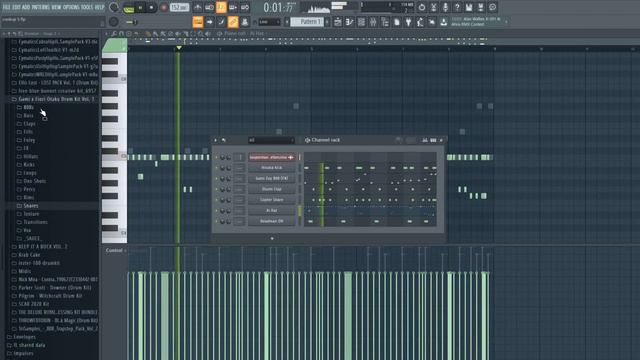Open the HELP menu

[x=99, y=7]
